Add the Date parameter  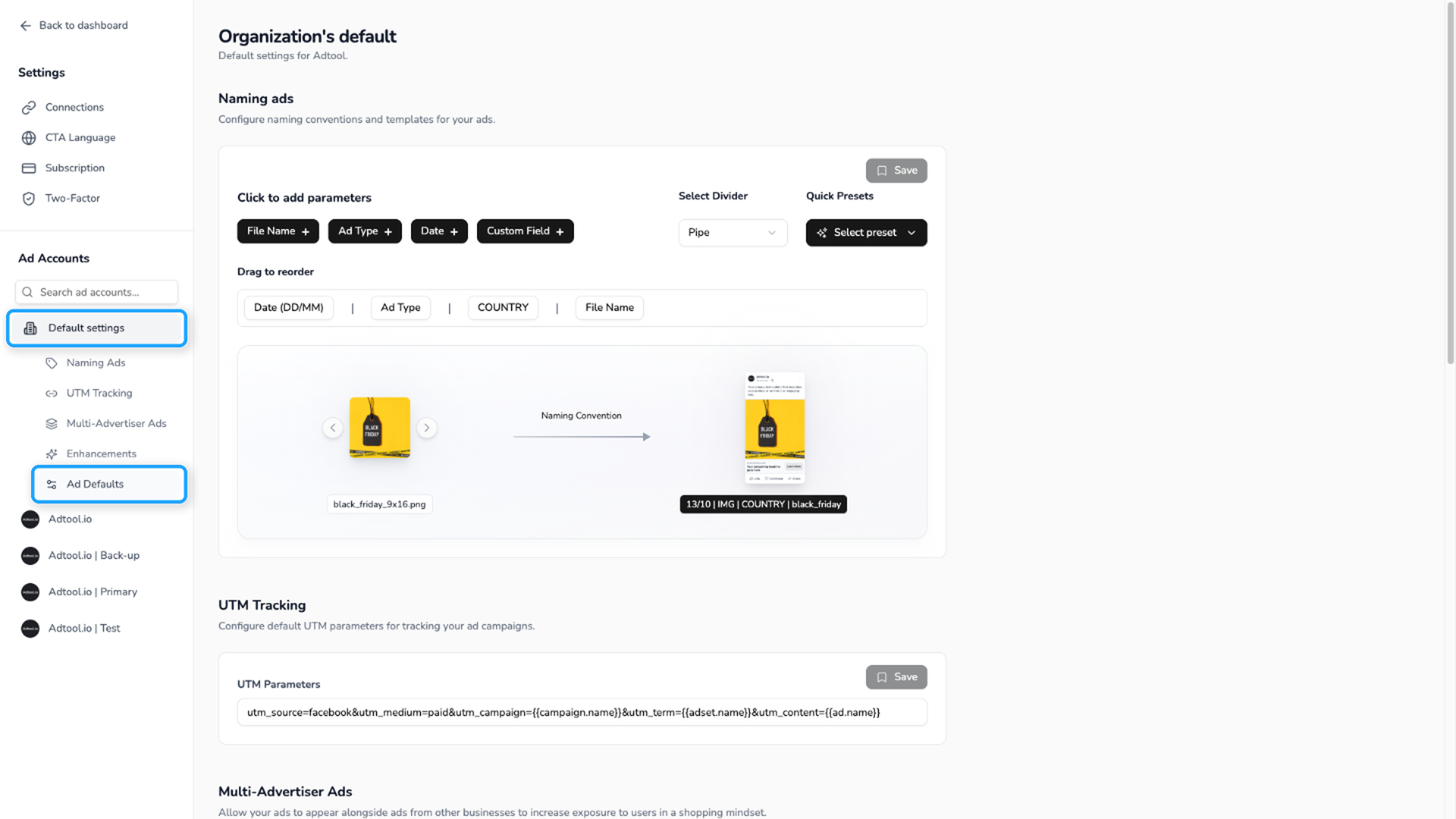pos(439,231)
